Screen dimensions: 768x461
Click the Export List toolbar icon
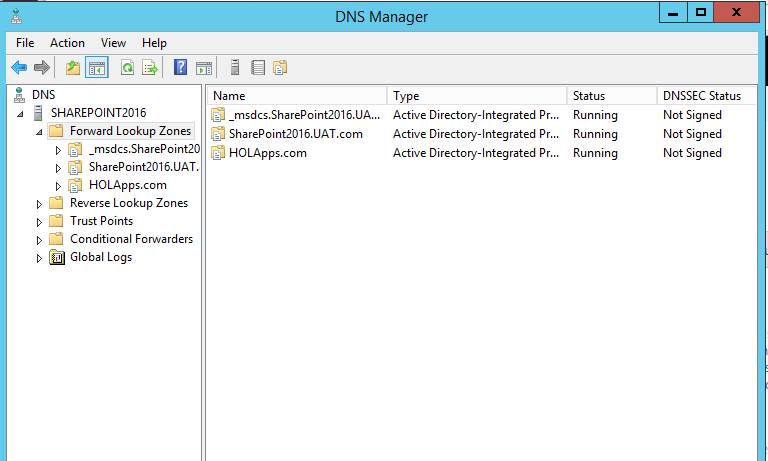pyautogui.click(x=150, y=68)
